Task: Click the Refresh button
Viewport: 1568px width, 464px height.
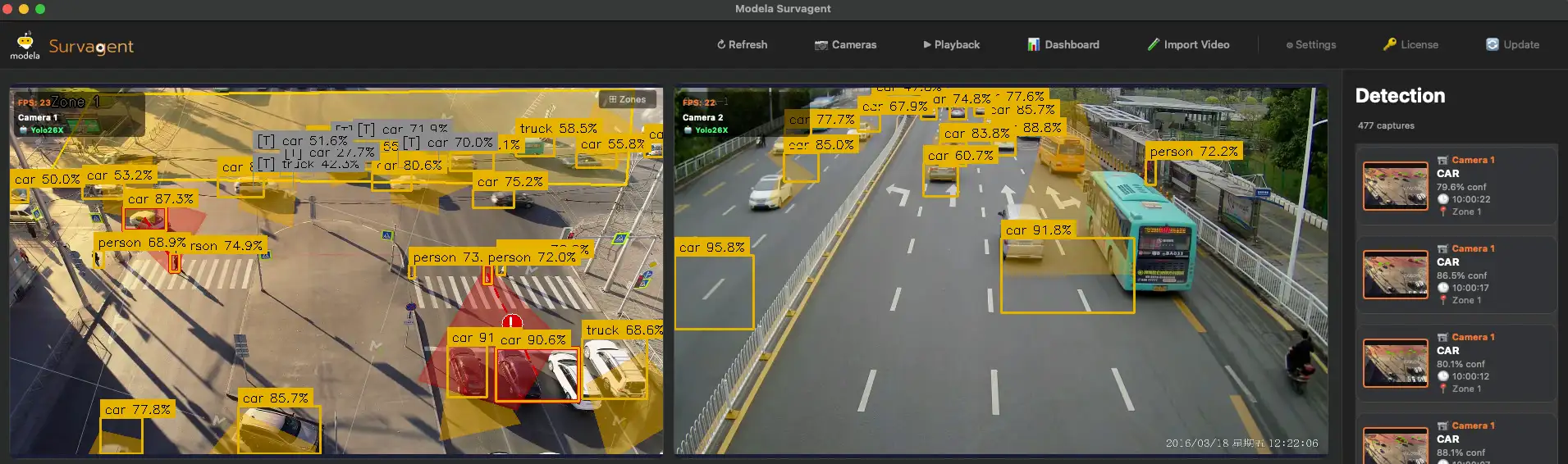Action: [742, 44]
